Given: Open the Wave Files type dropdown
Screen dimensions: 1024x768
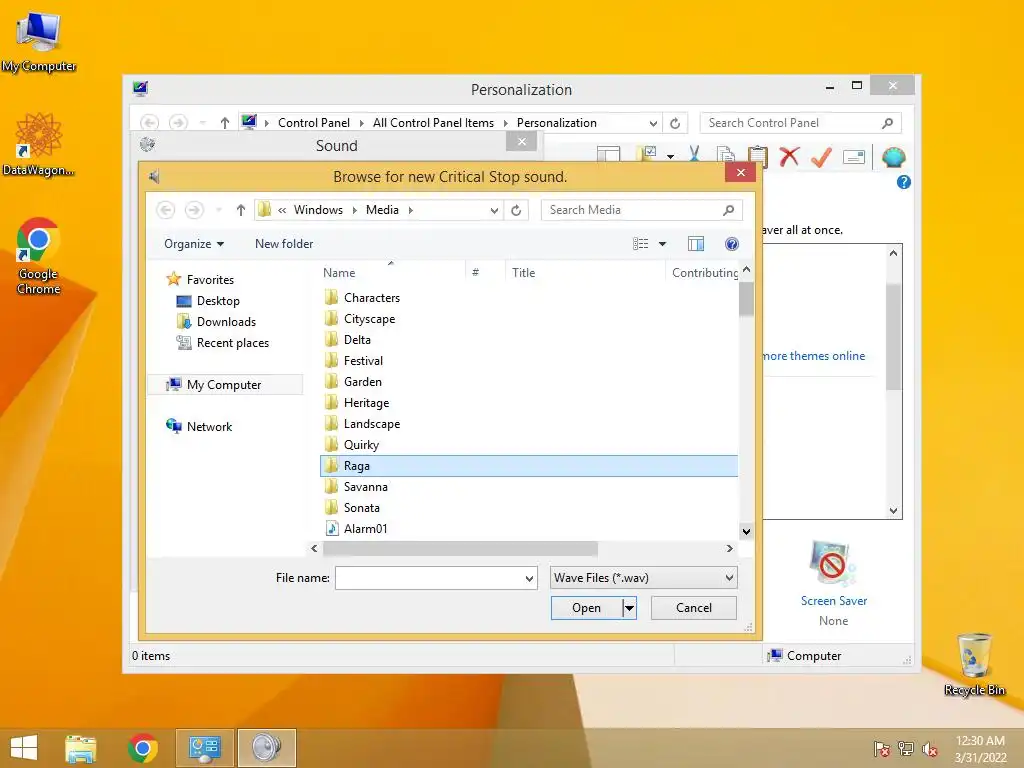Looking at the screenshot, I should point(644,578).
